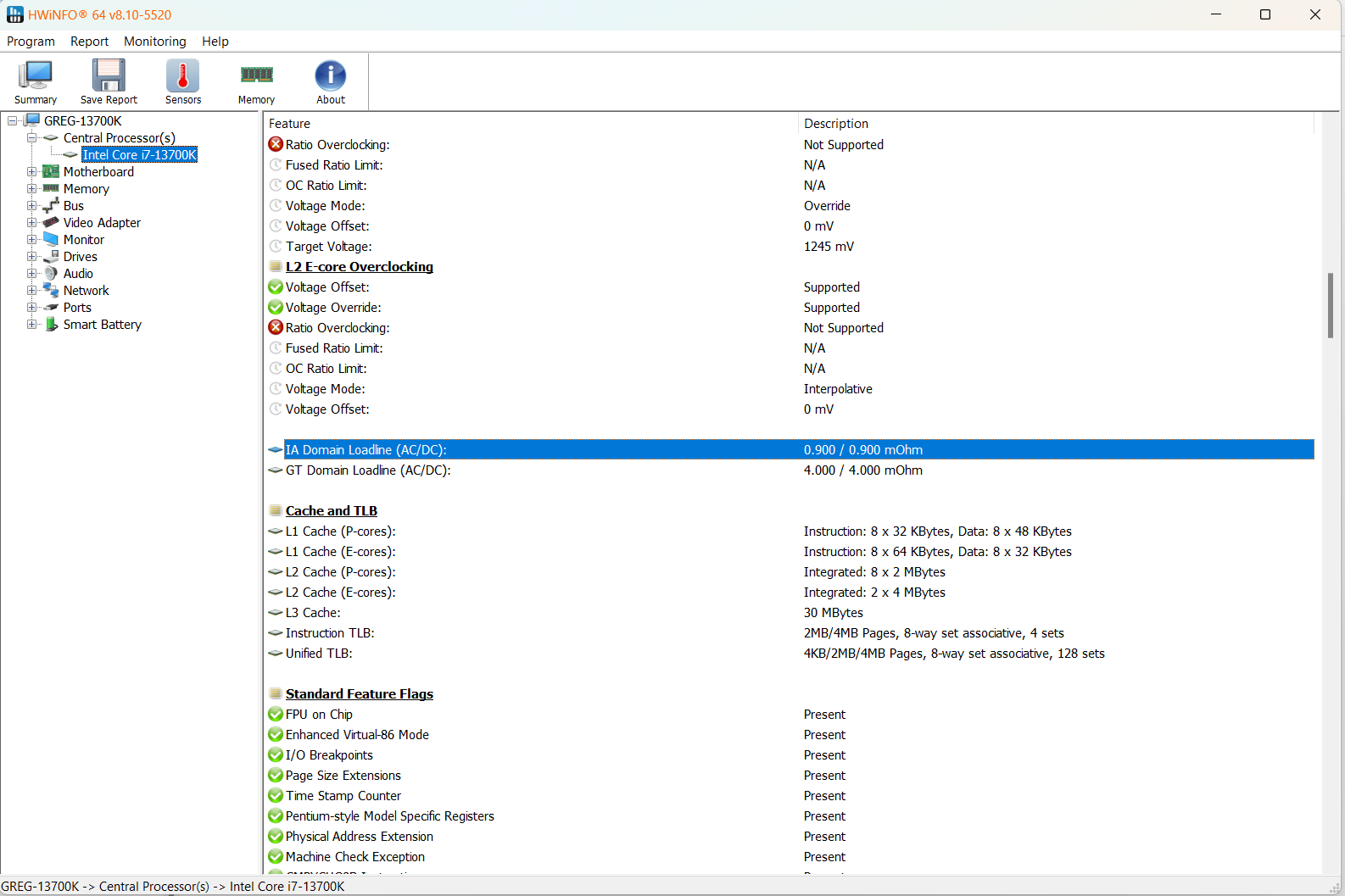1345x896 pixels.
Task: Expand the Bus tree node
Action: [31, 205]
